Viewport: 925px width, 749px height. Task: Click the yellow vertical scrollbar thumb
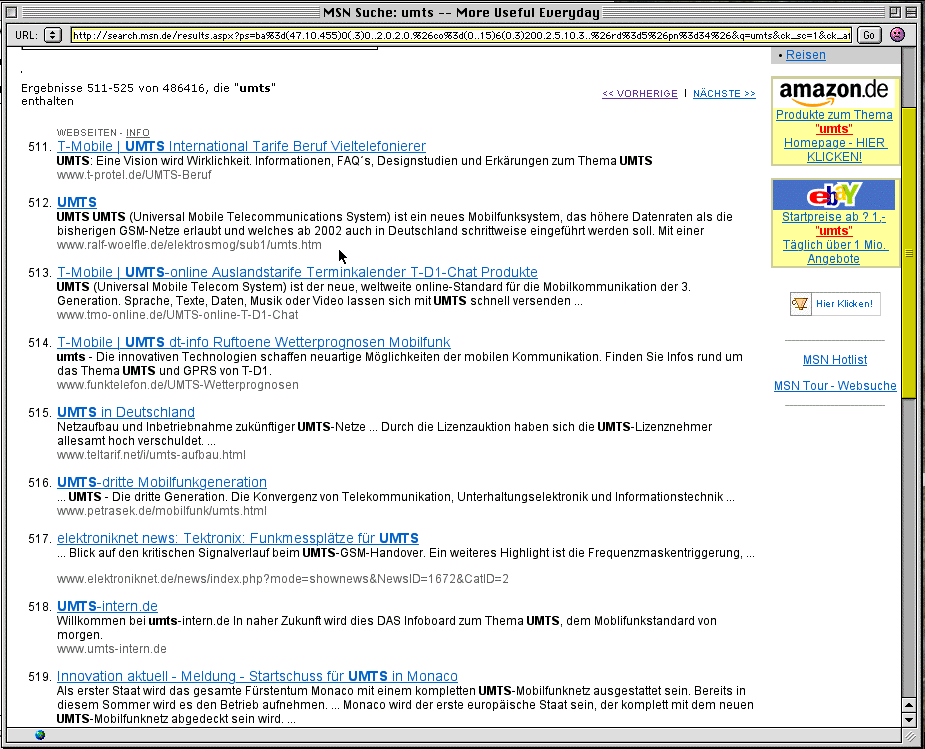[909, 250]
